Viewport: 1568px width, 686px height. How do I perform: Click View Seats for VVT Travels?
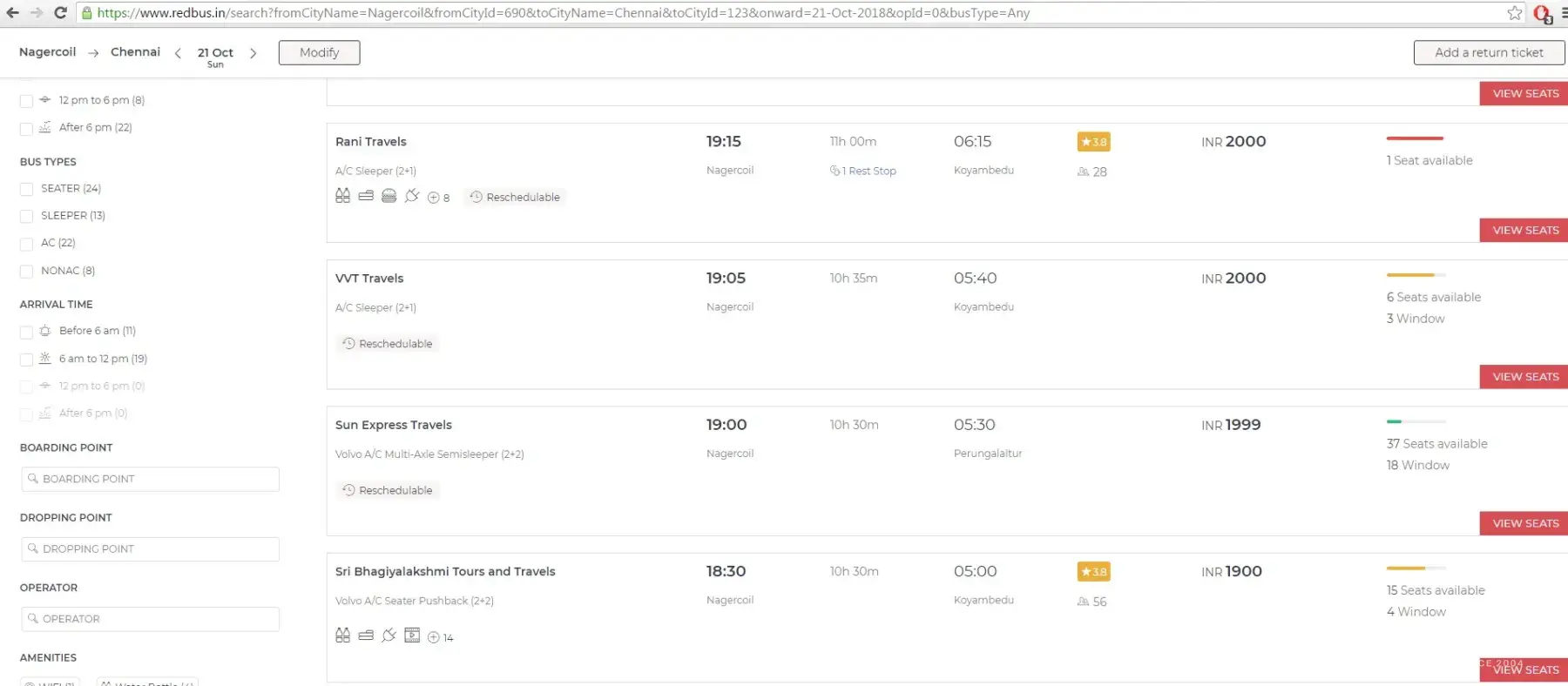[x=1524, y=377]
